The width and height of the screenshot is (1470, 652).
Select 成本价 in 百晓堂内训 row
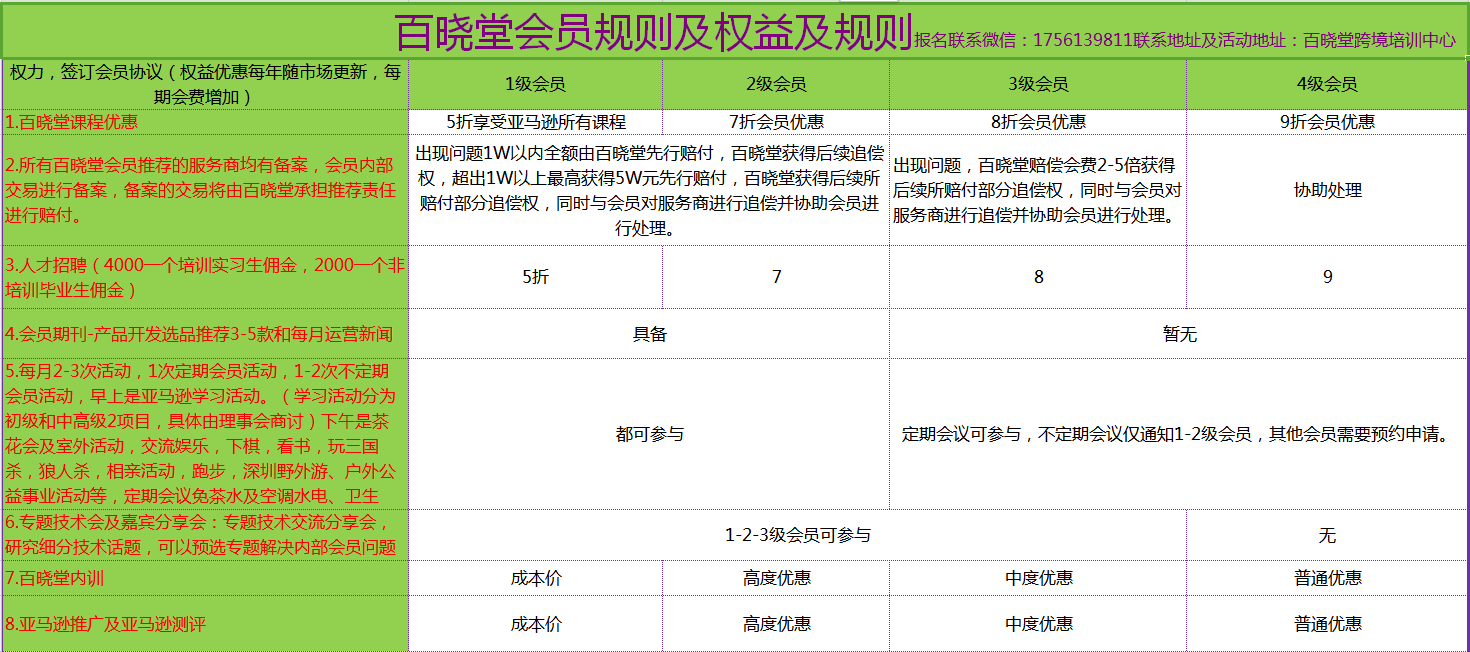[535, 578]
